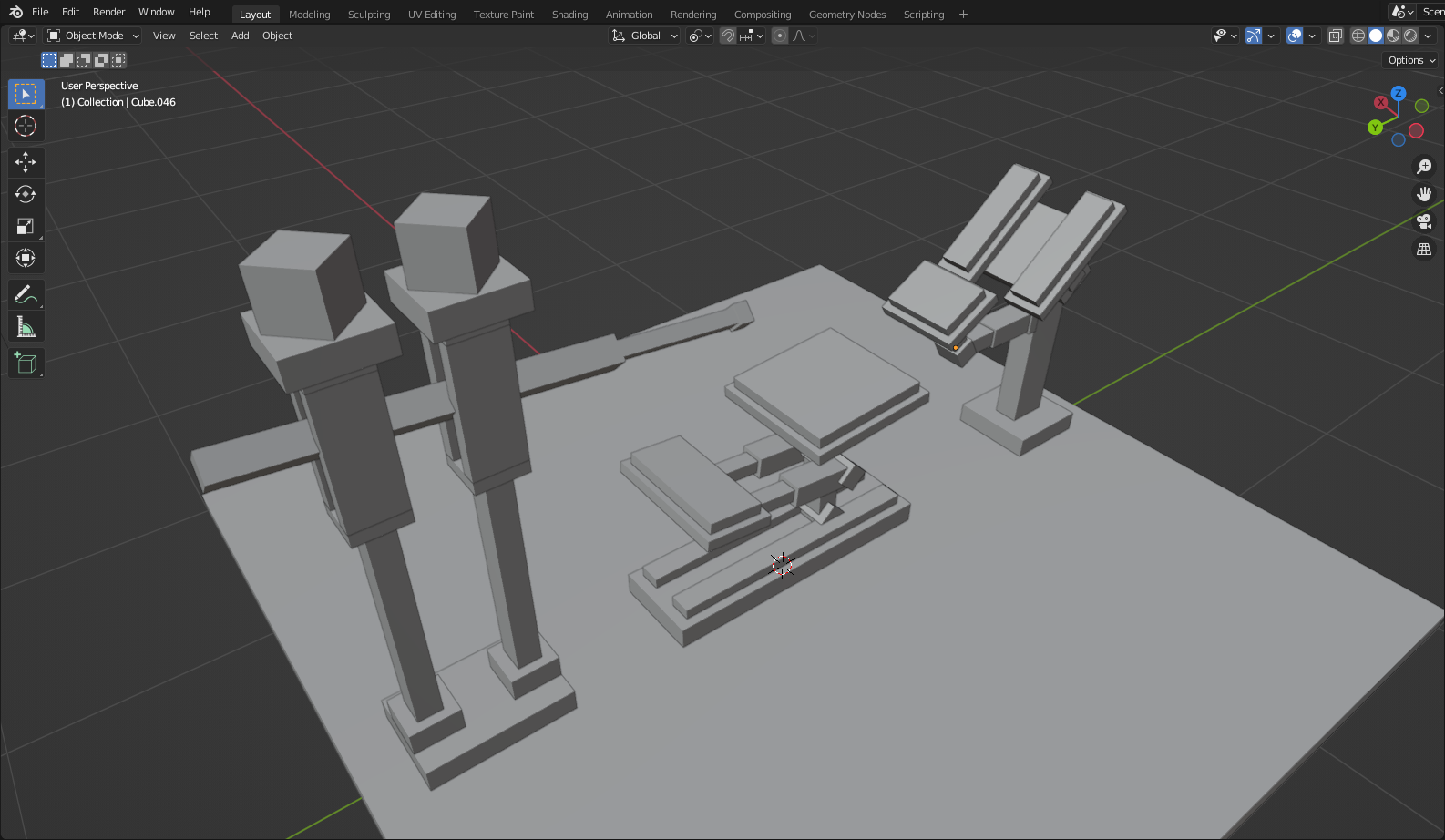Switch to orthographic view via grid icon
Viewport: 1445px width, 840px height.
tap(1423, 249)
